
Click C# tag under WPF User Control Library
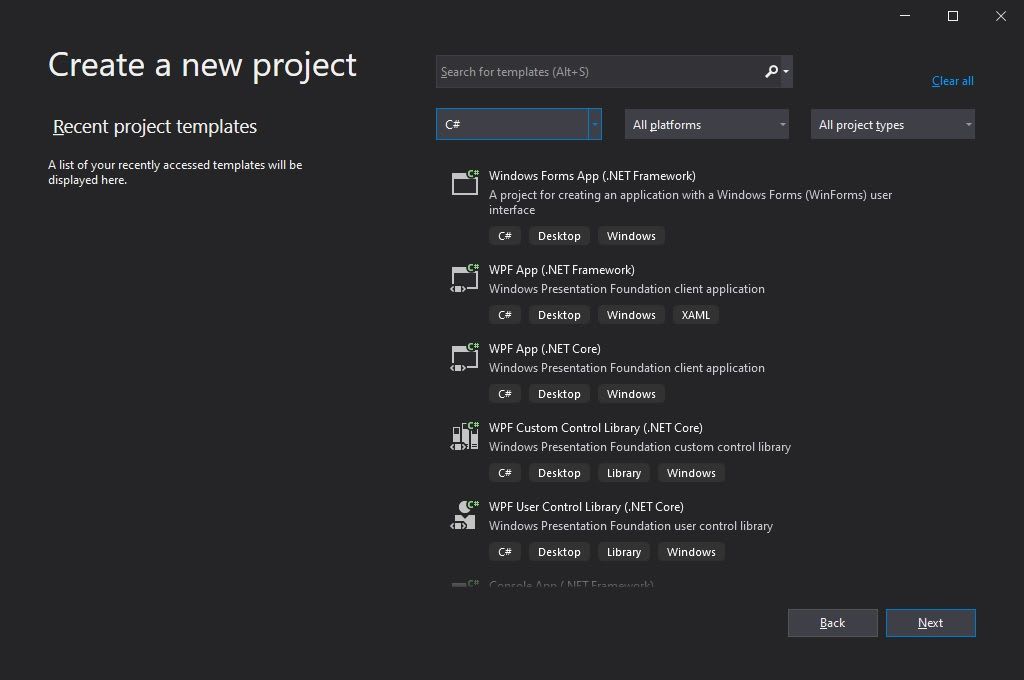505,552
